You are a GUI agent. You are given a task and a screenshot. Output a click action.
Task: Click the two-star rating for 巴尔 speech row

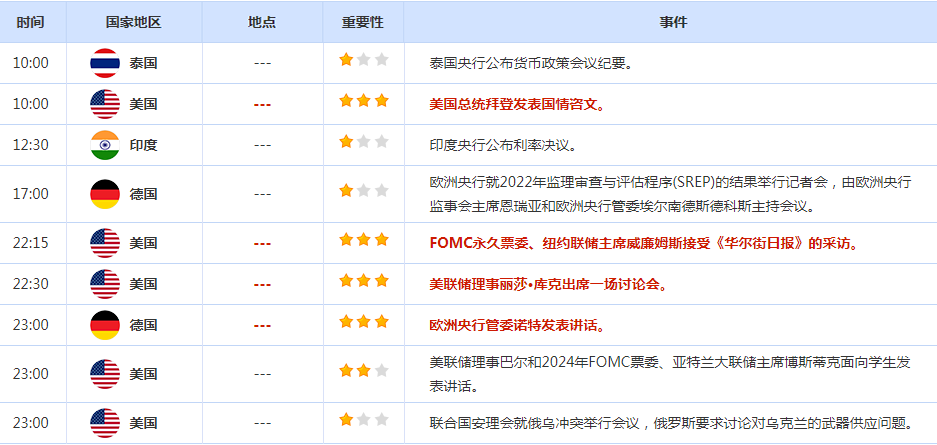point(363,372)
